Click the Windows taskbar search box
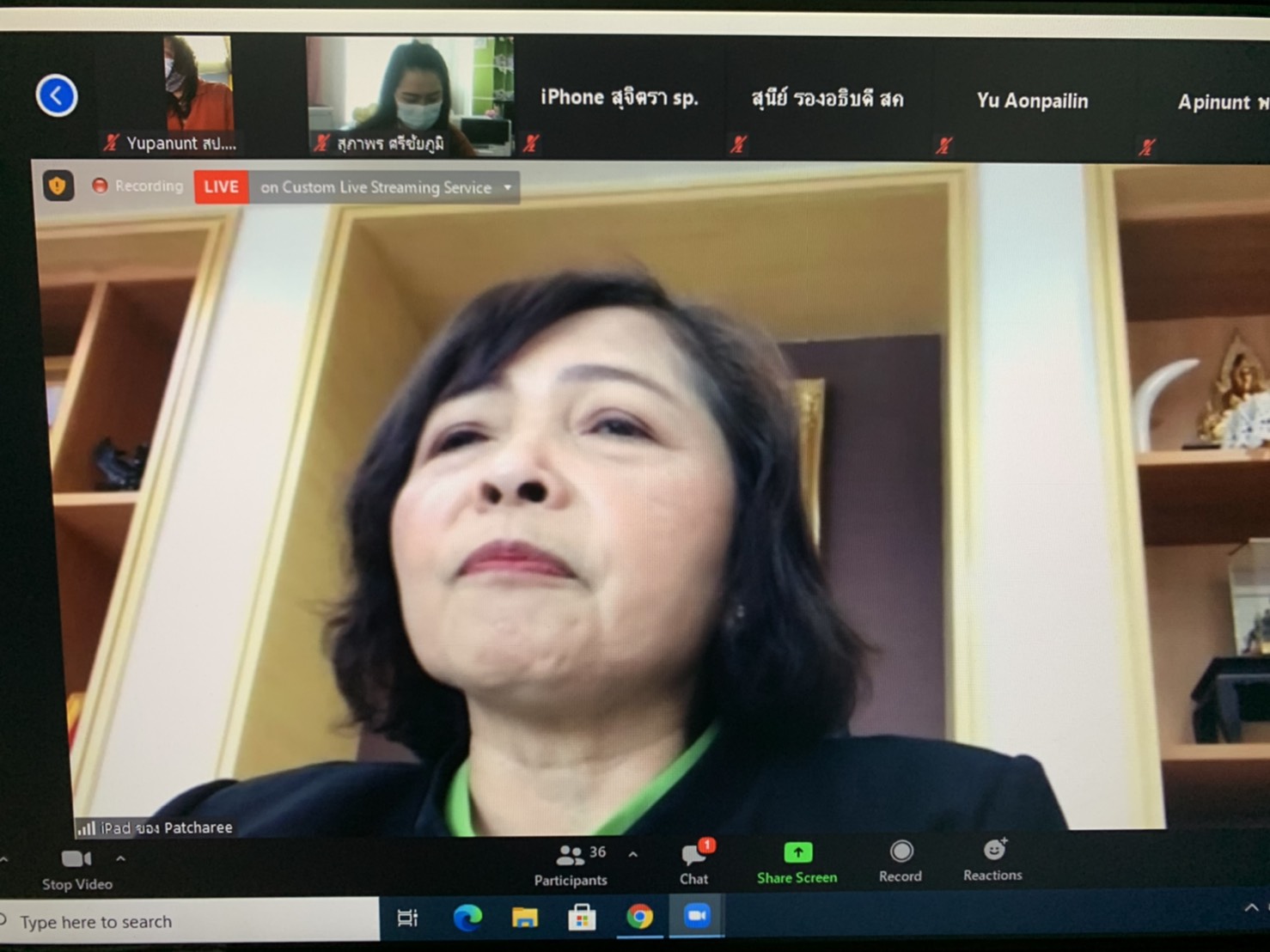Image resolution: width=1270 pixels, height=952 pixels. [x=189, y=921]
